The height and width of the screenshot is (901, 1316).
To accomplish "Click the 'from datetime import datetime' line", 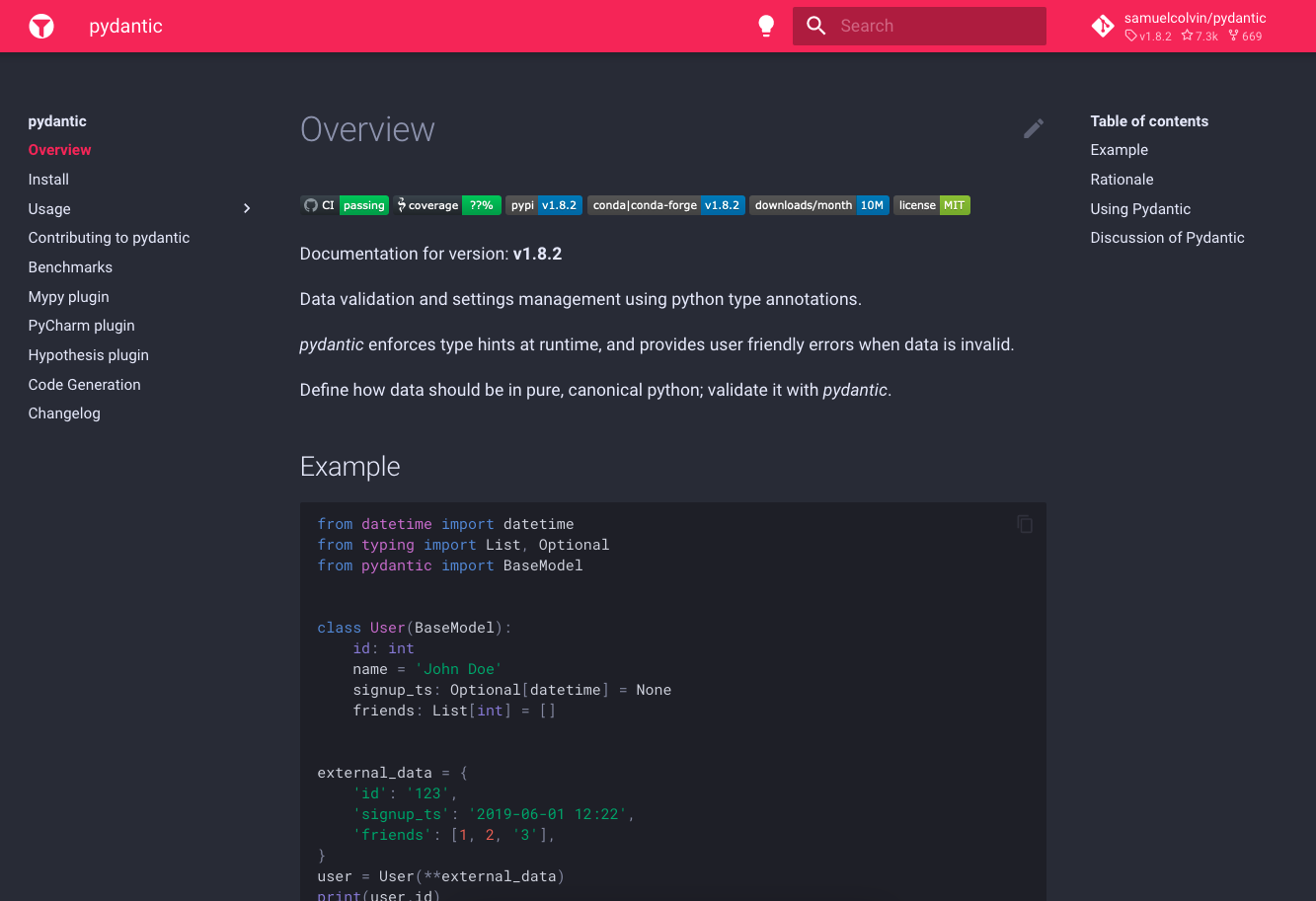I will 445,524.
